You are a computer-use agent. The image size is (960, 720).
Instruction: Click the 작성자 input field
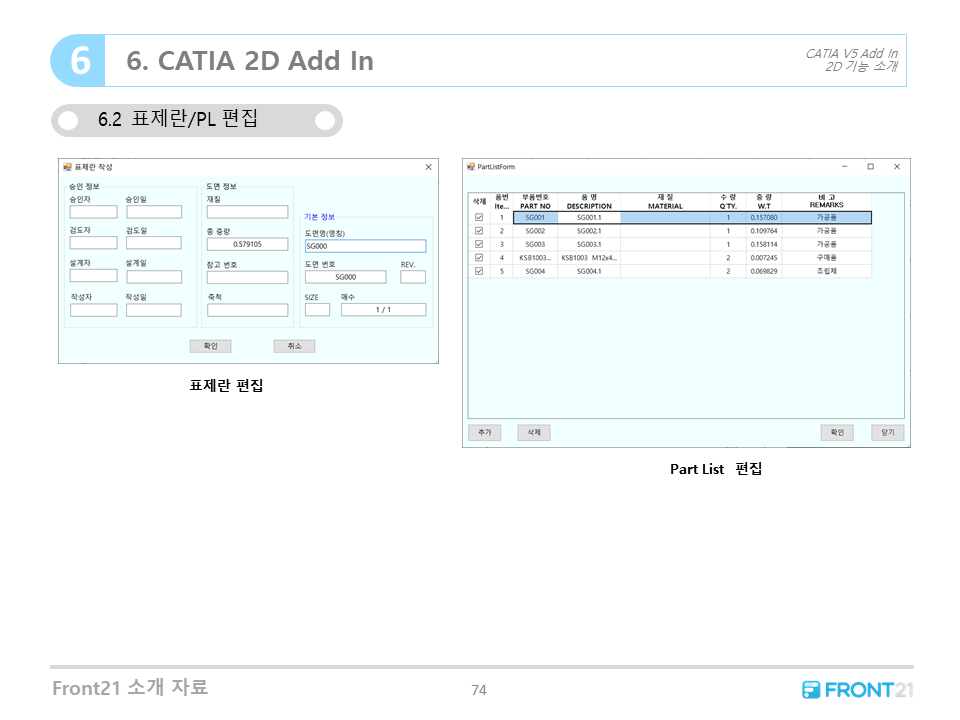tap(93, 310)
